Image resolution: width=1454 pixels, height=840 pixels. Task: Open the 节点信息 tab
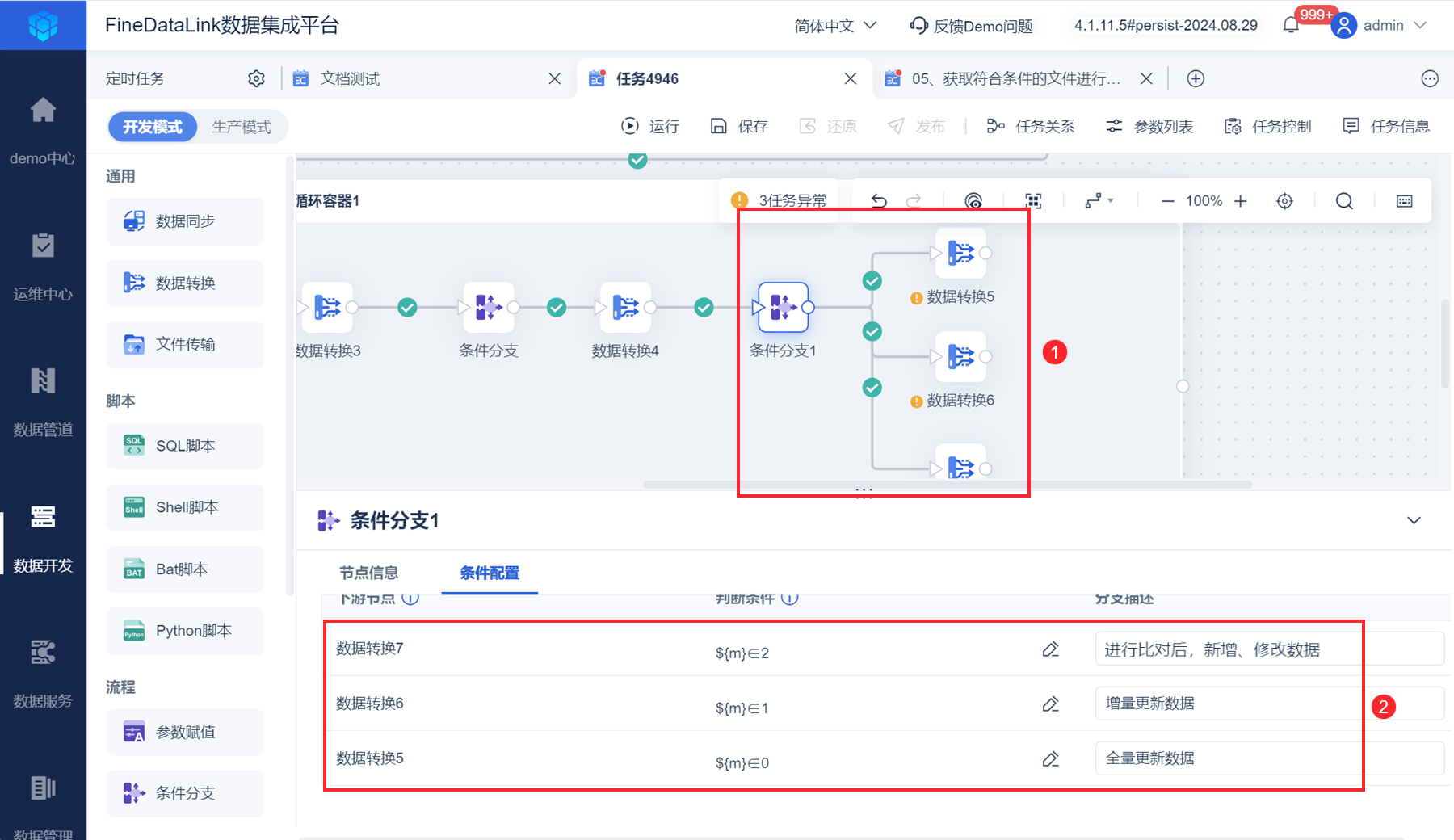pyautogui.click(x=369, y=573)
